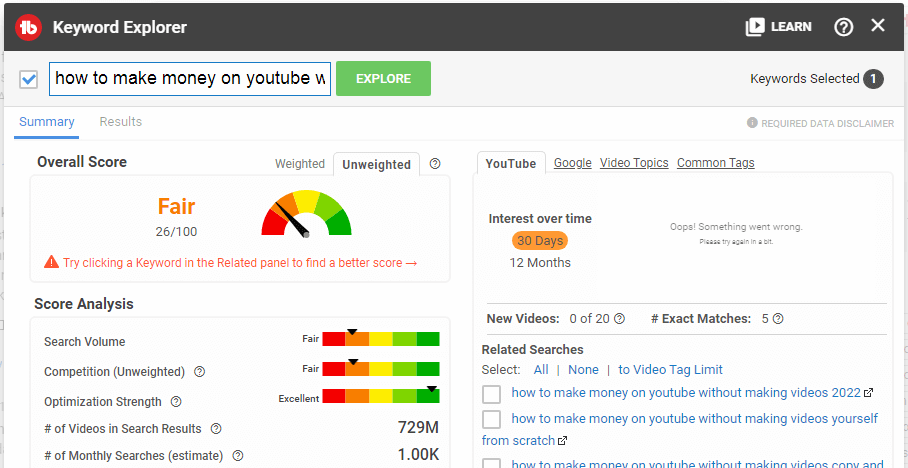Tick checkbox for 'without making videos 2022'
The width and height of the screenshot is (908, 468).
pos(492,394)
